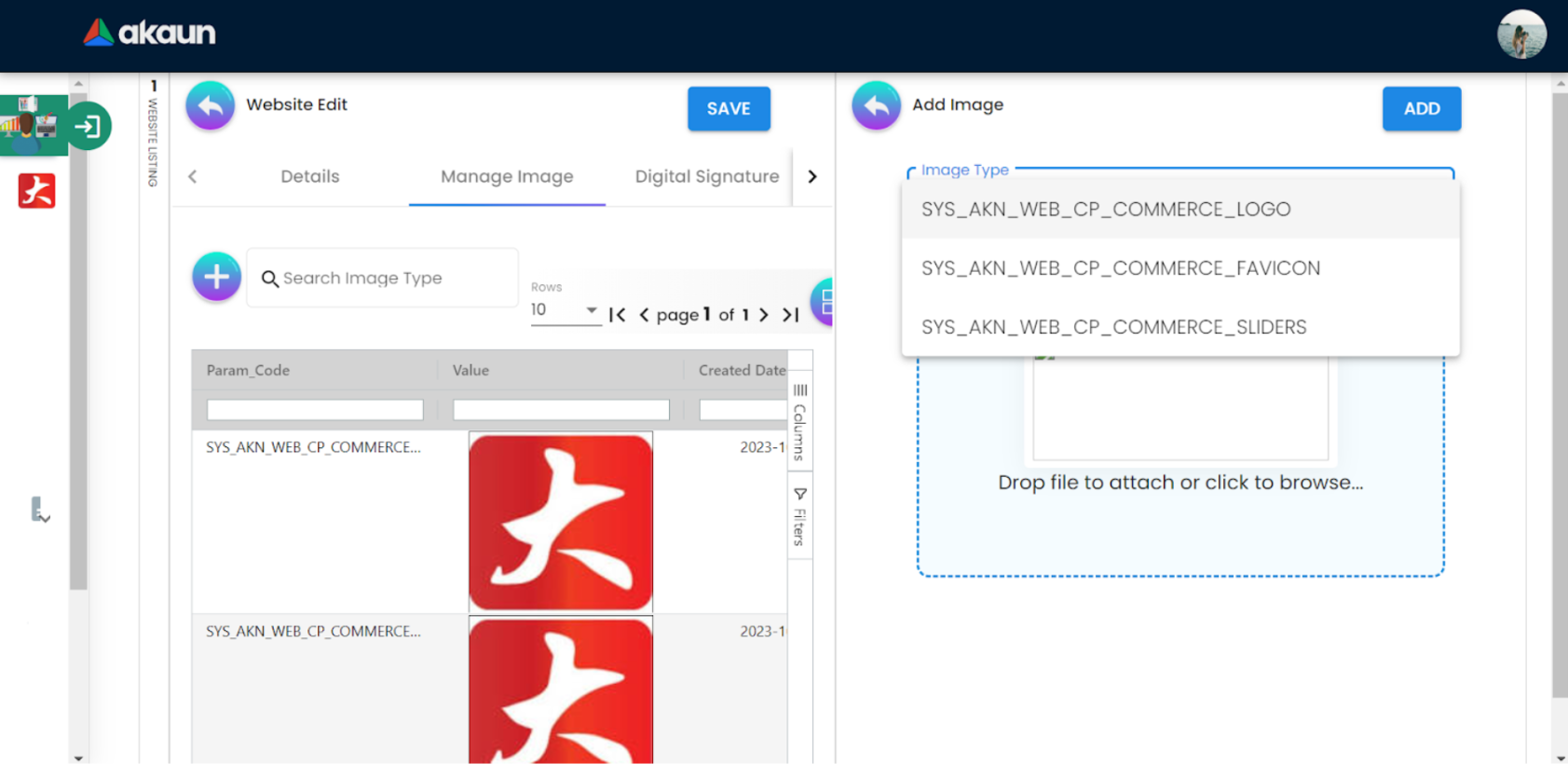Go to the first page of results
Viewport: 1568px width, 764px height.
pyautogui.click(x=617, y=315)
